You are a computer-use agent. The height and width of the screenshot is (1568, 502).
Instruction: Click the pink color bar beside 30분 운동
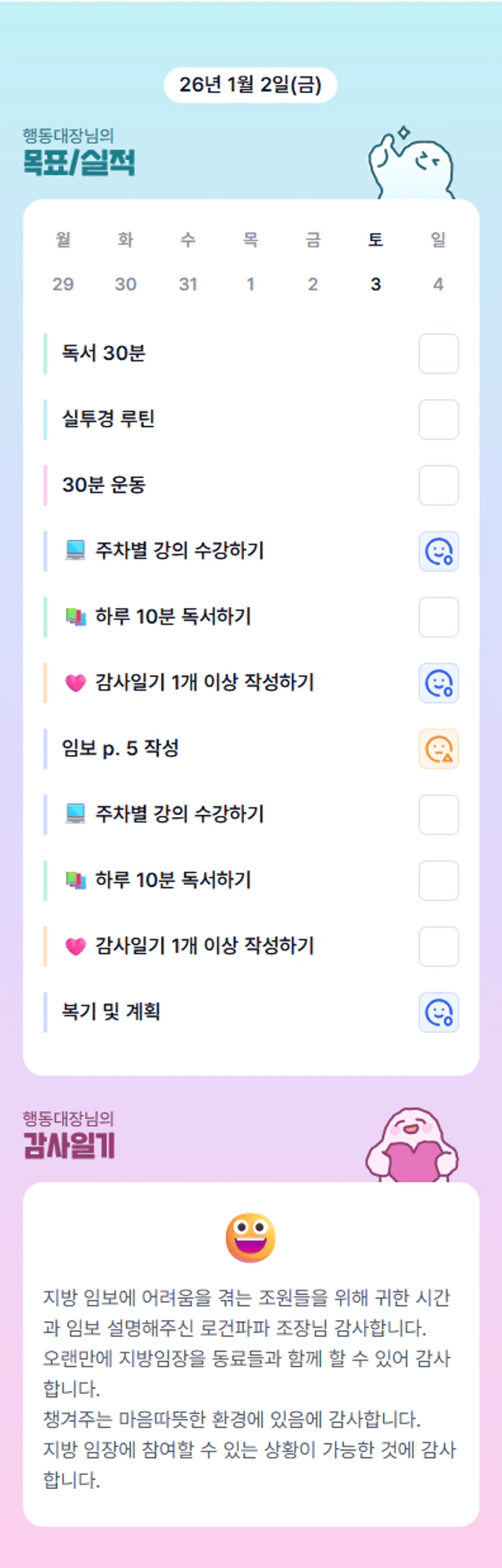[x=46, y=485]
